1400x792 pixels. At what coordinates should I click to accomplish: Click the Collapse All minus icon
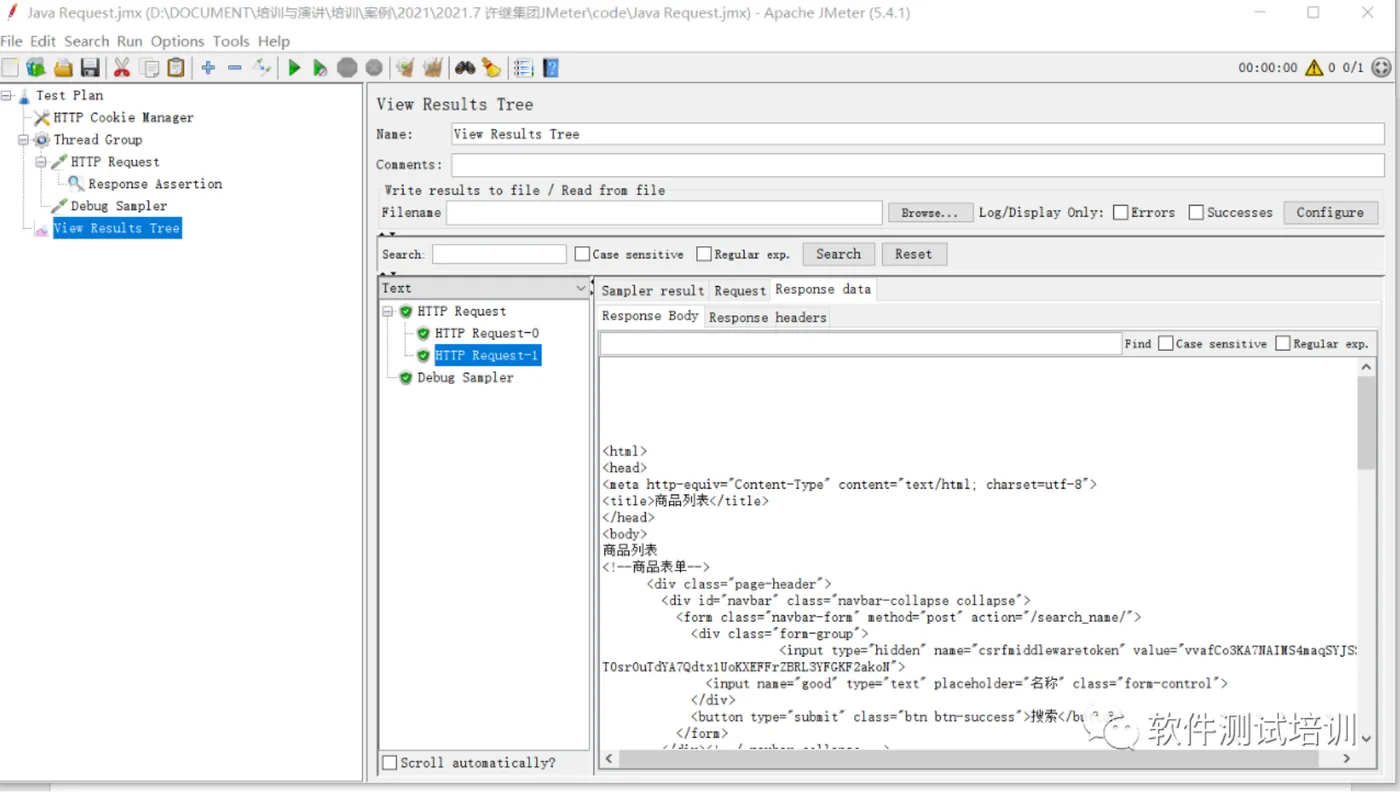235,68
